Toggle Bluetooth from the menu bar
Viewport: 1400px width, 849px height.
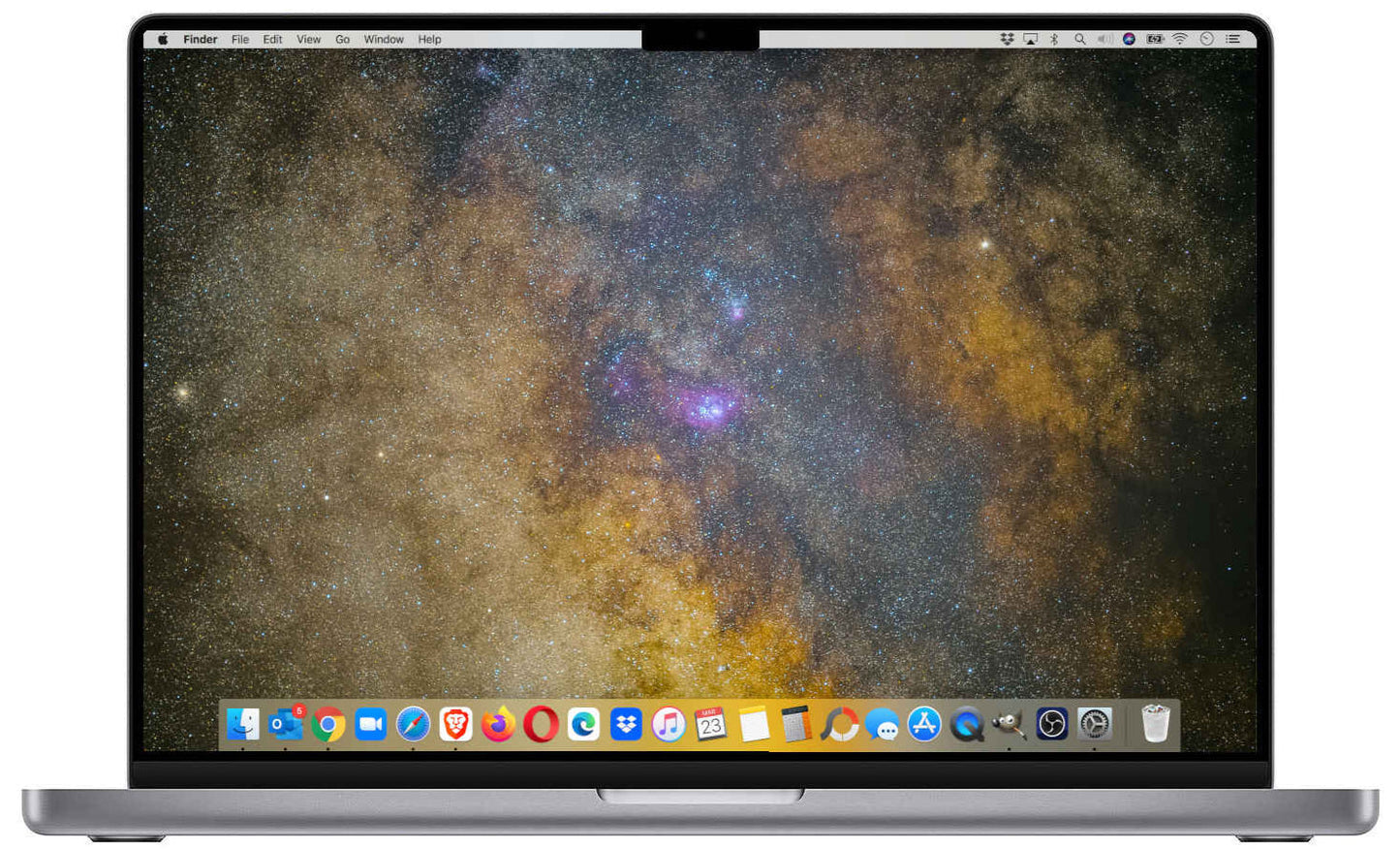1054,39
